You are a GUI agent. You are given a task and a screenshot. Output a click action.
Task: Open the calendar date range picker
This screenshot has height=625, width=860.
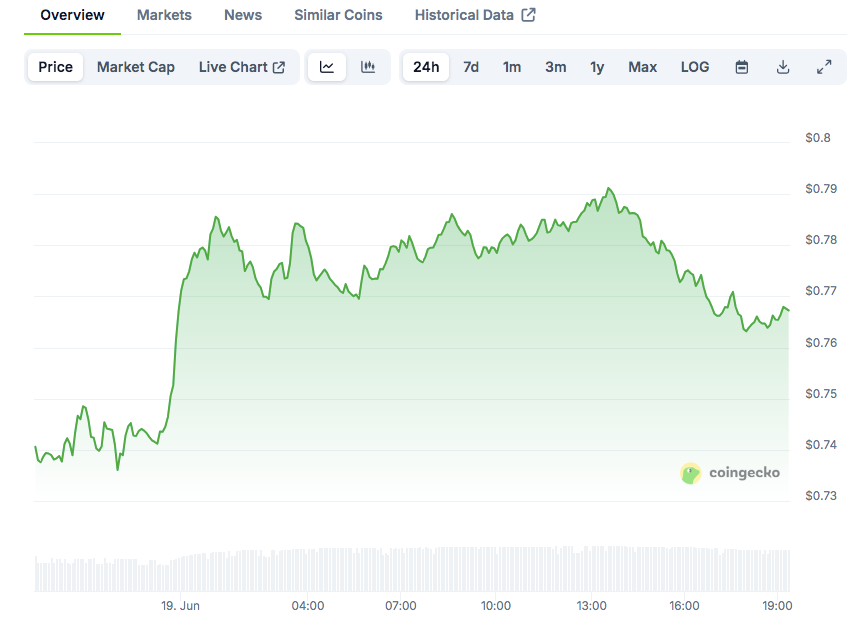pos(742,67)
